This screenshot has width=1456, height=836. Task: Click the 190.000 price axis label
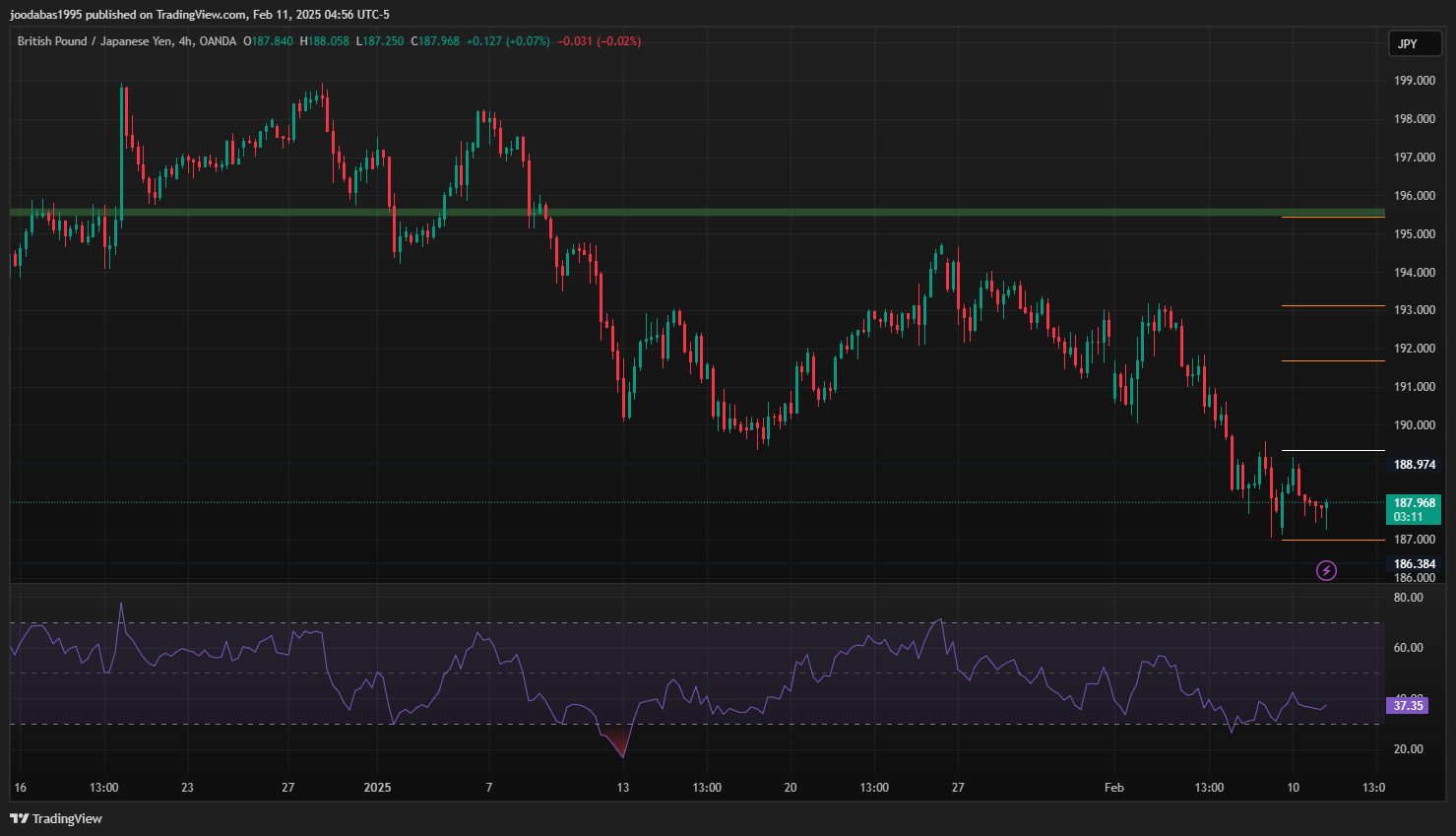pyautogui.click(x=1414, y=425)
